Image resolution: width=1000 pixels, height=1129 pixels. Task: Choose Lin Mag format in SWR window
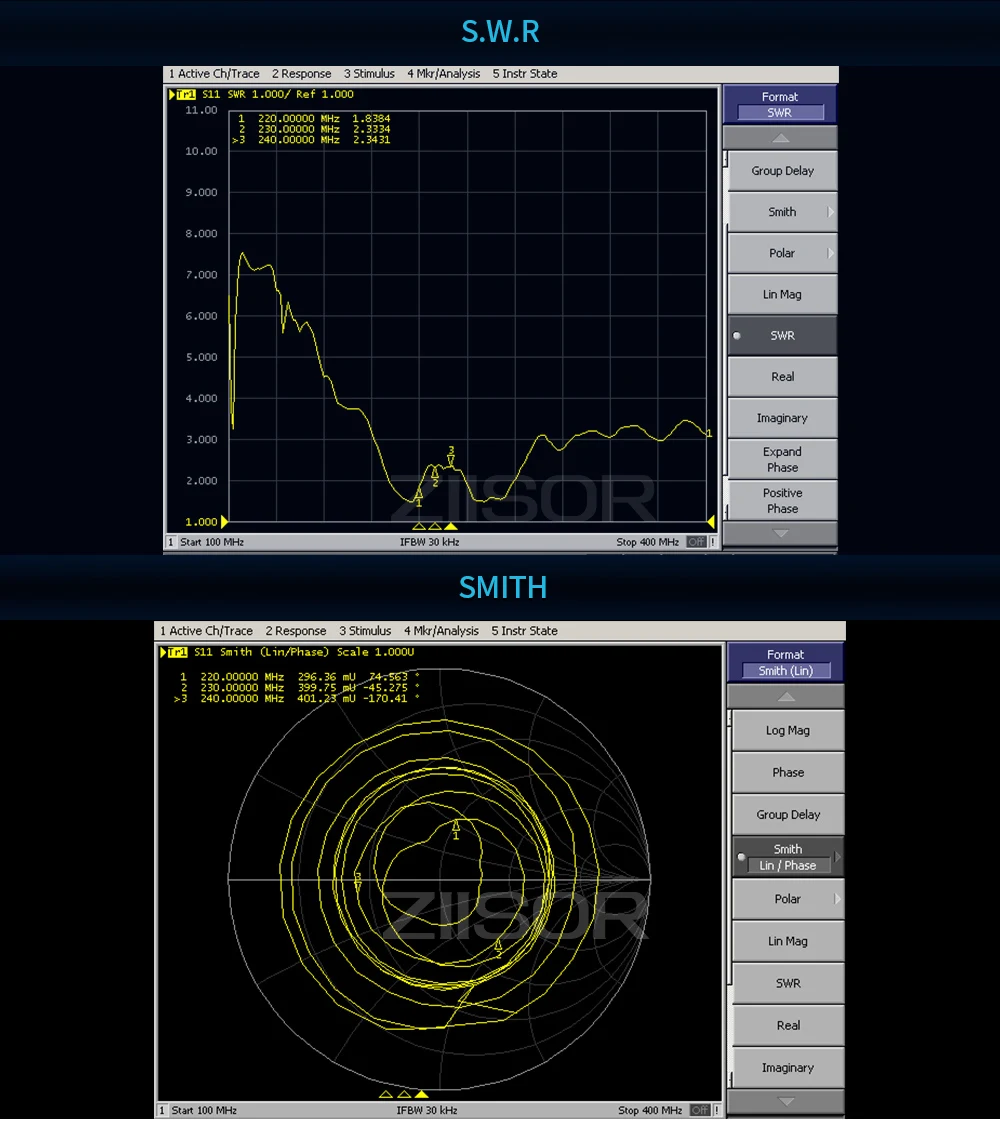point(782,294)
